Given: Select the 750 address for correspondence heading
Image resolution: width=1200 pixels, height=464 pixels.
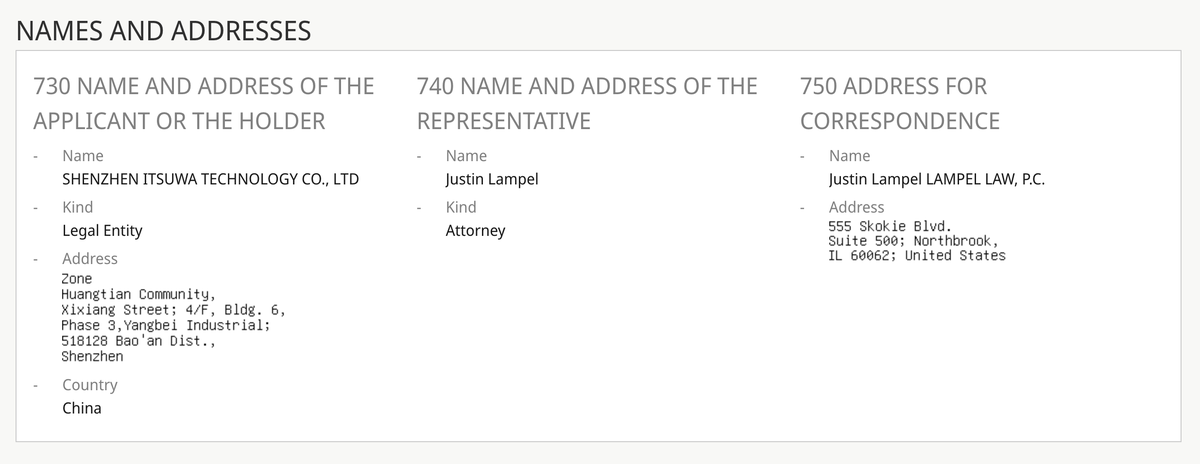Looking at the screenshot, I should [900, 103].
